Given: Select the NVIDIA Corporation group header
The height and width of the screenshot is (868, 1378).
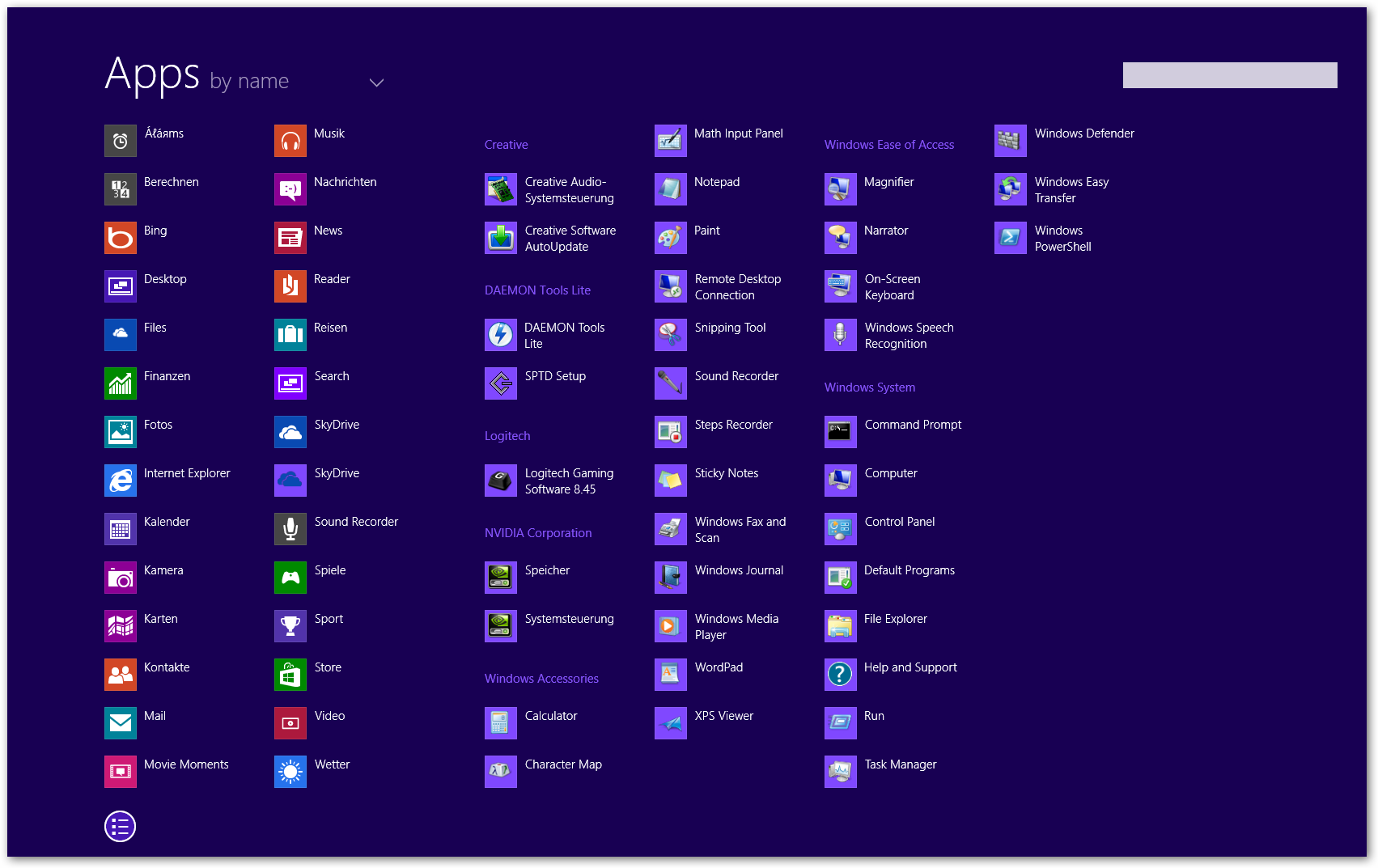Looking at the screenshot, I should (538, 533).
